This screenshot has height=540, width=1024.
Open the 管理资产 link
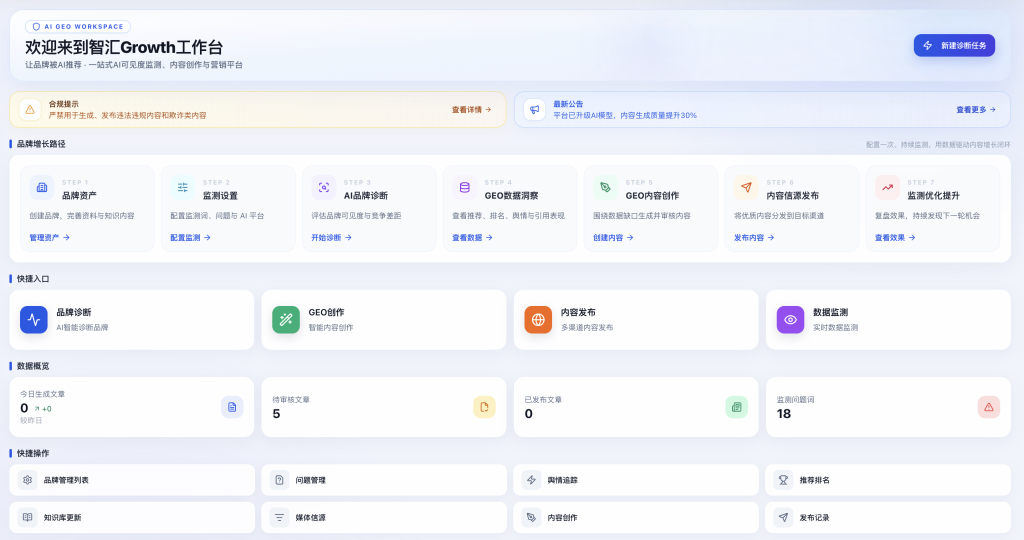(50, 238)
